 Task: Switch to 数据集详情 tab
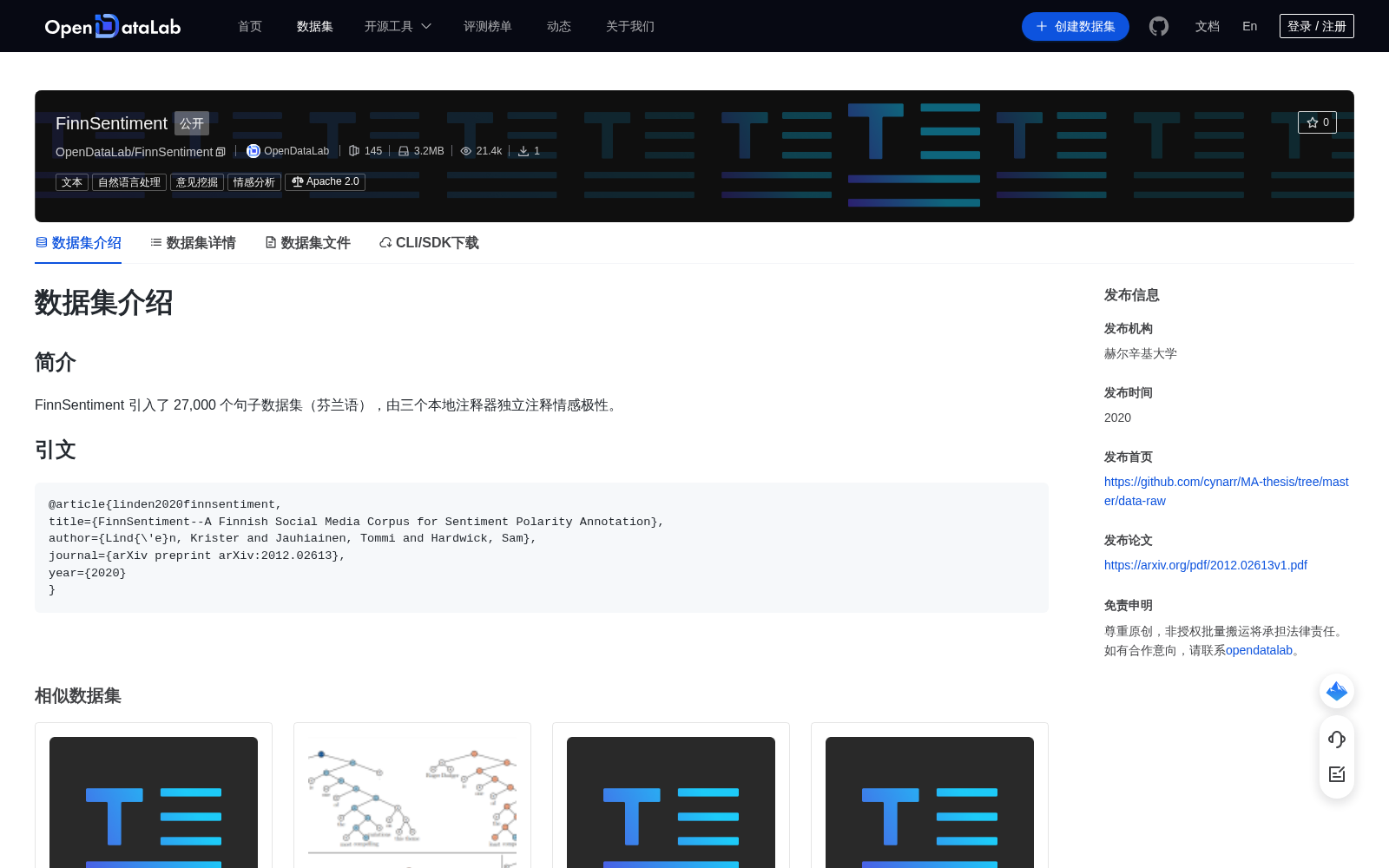pyautogui.click(x=193, y=243)
